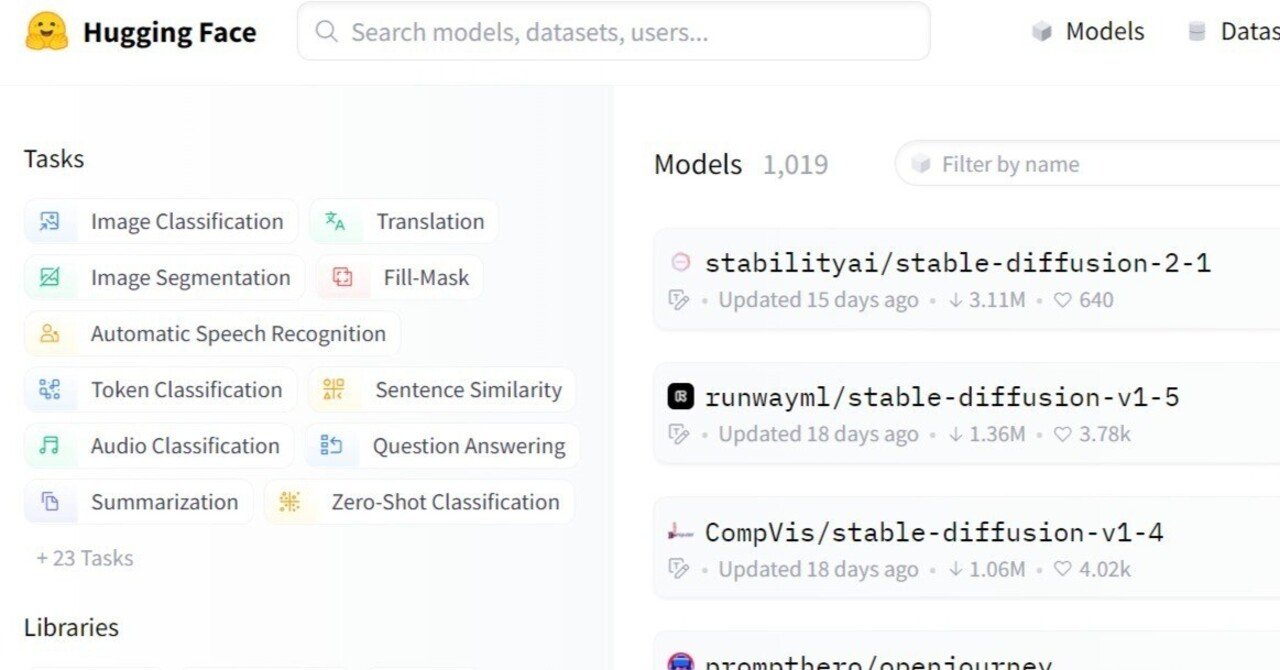Screen dimensions: 1280x670
Task: Select the Zero-Shot Classification task filter
Action: (419, 502)
